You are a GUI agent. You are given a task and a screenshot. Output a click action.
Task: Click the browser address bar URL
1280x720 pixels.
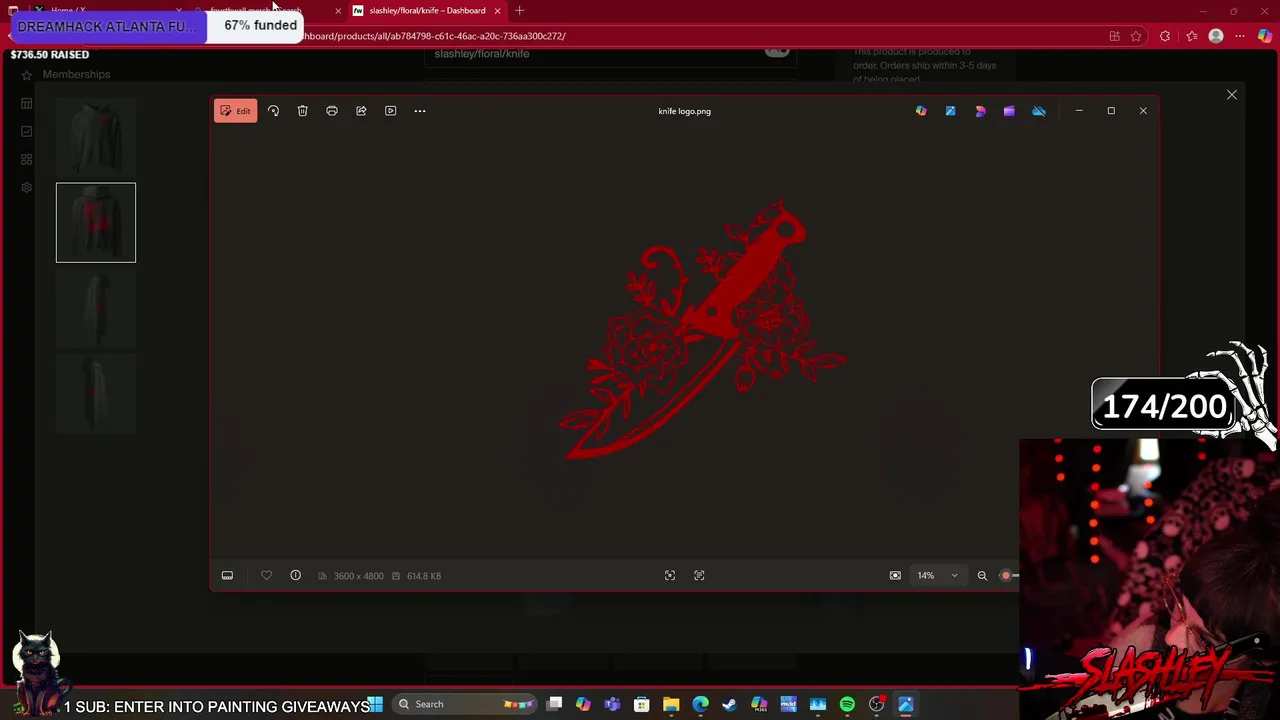pos(434,36)
